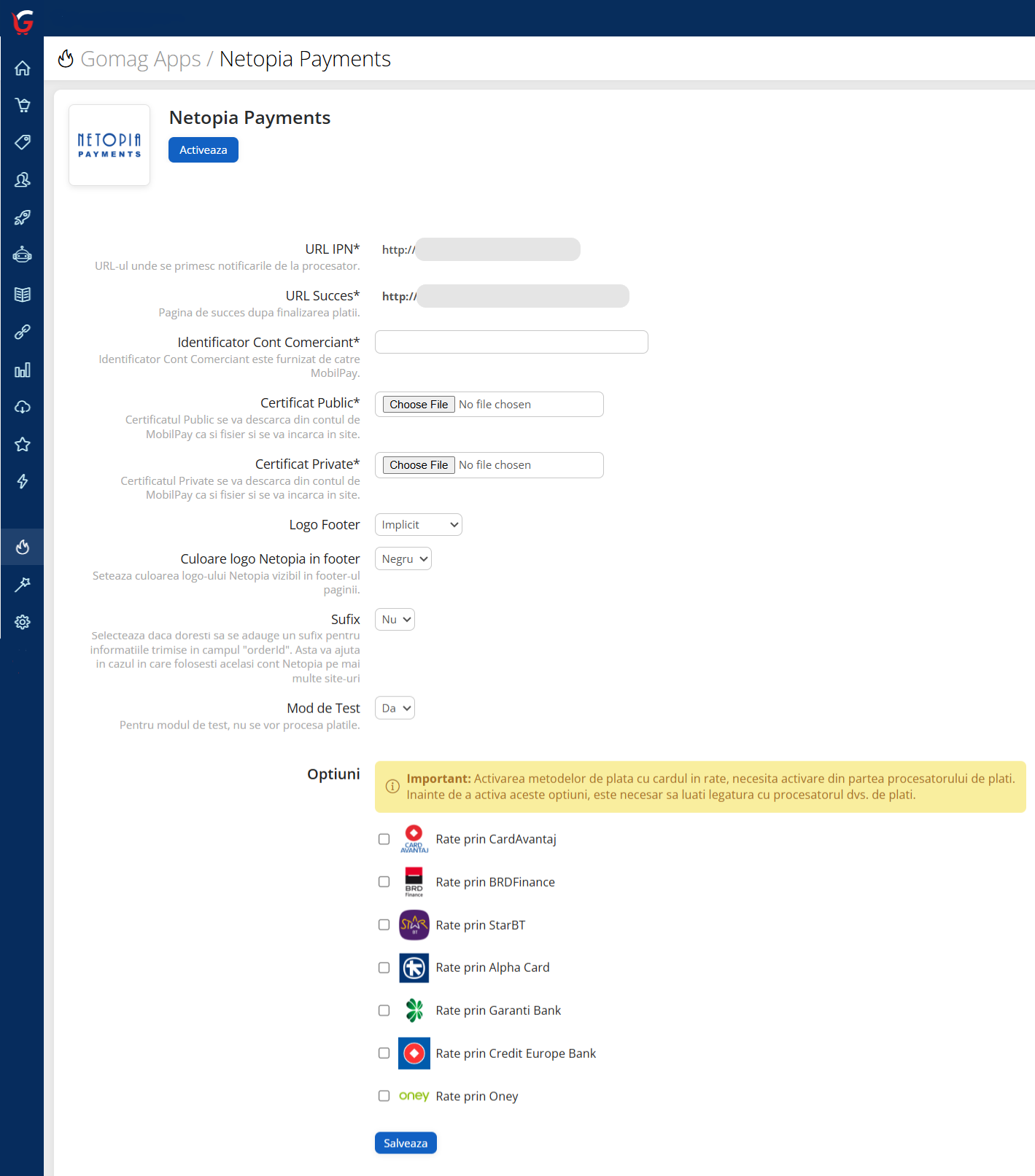Open the robot automation icon
The image size is (1035, 1176).
pyautogui.click(x=23, y=254)
